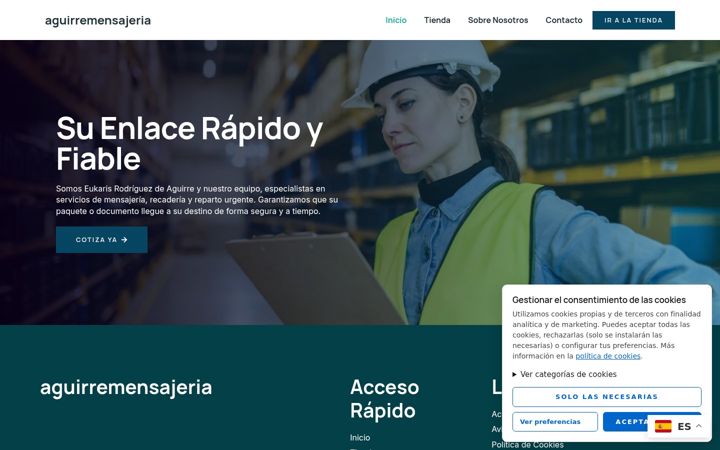Click Ver preferencias in cookie dialog
720x450 pixels.
click(555, 422)
